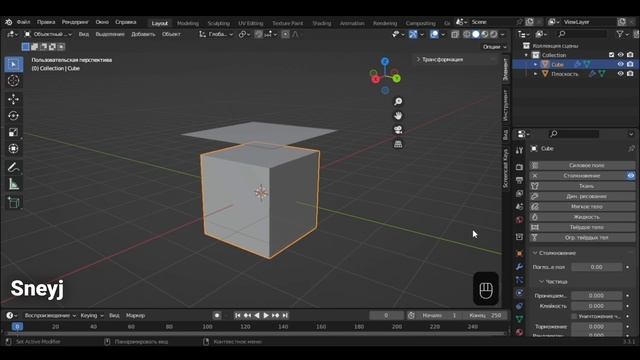The width and height of the screenshot is (640, 360).
Task: Choose the Add Cube tool
Action: coord(13,202)
